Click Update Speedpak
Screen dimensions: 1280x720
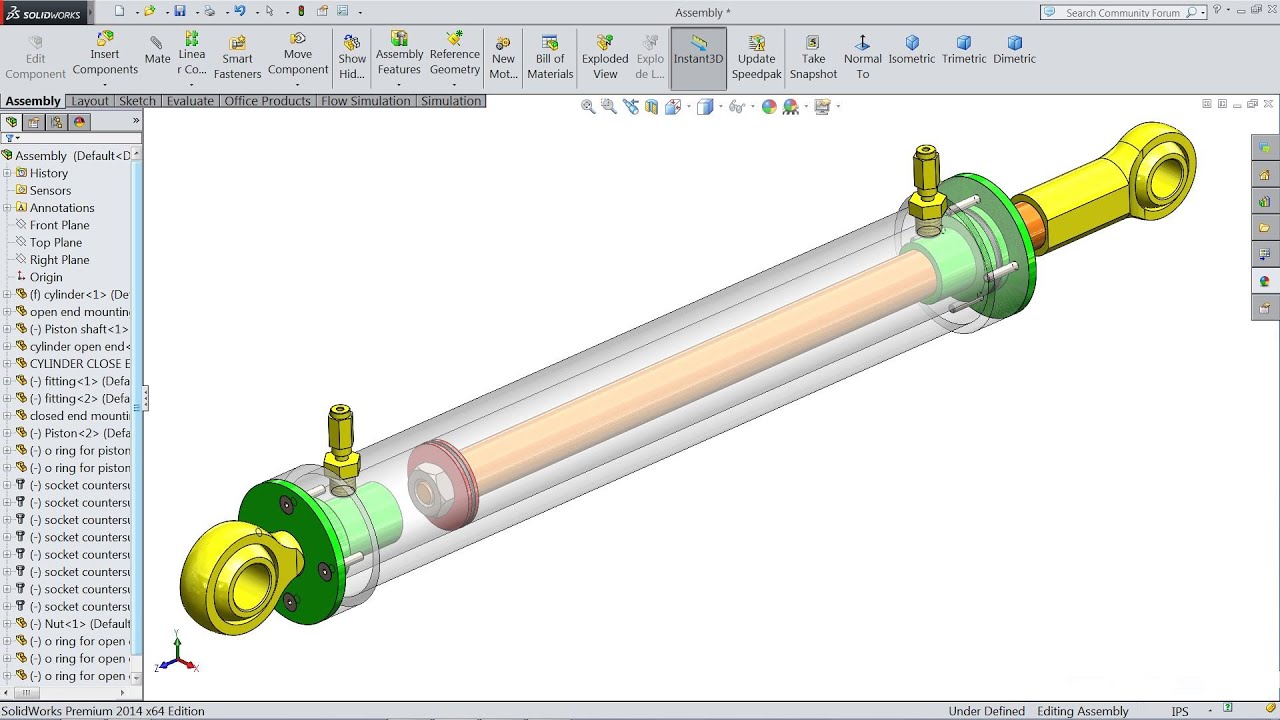[757, 58]
